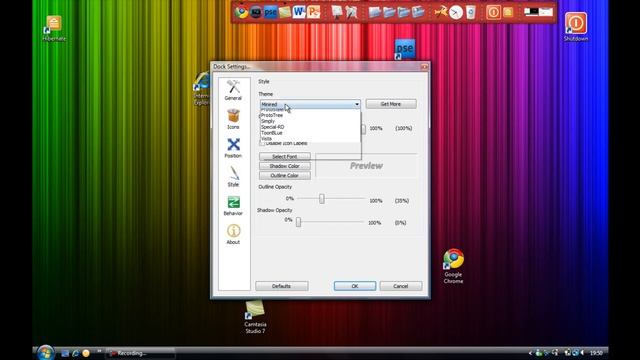Click the Get More themes button
Viewport: 640px width, 360px height.
point(391,104)
